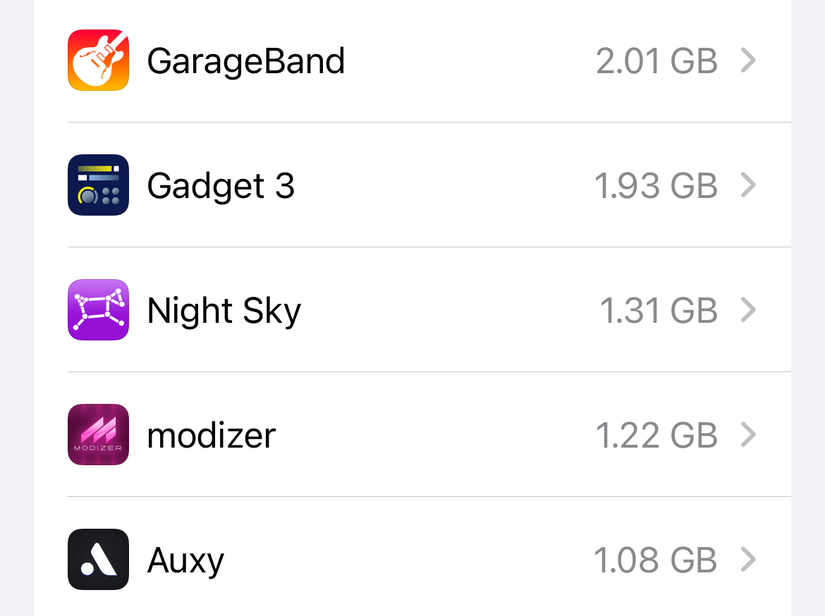This screenshot has height=616, width=825.
Task: Tap the chevron next to modizer
Action: coord(748,435)
